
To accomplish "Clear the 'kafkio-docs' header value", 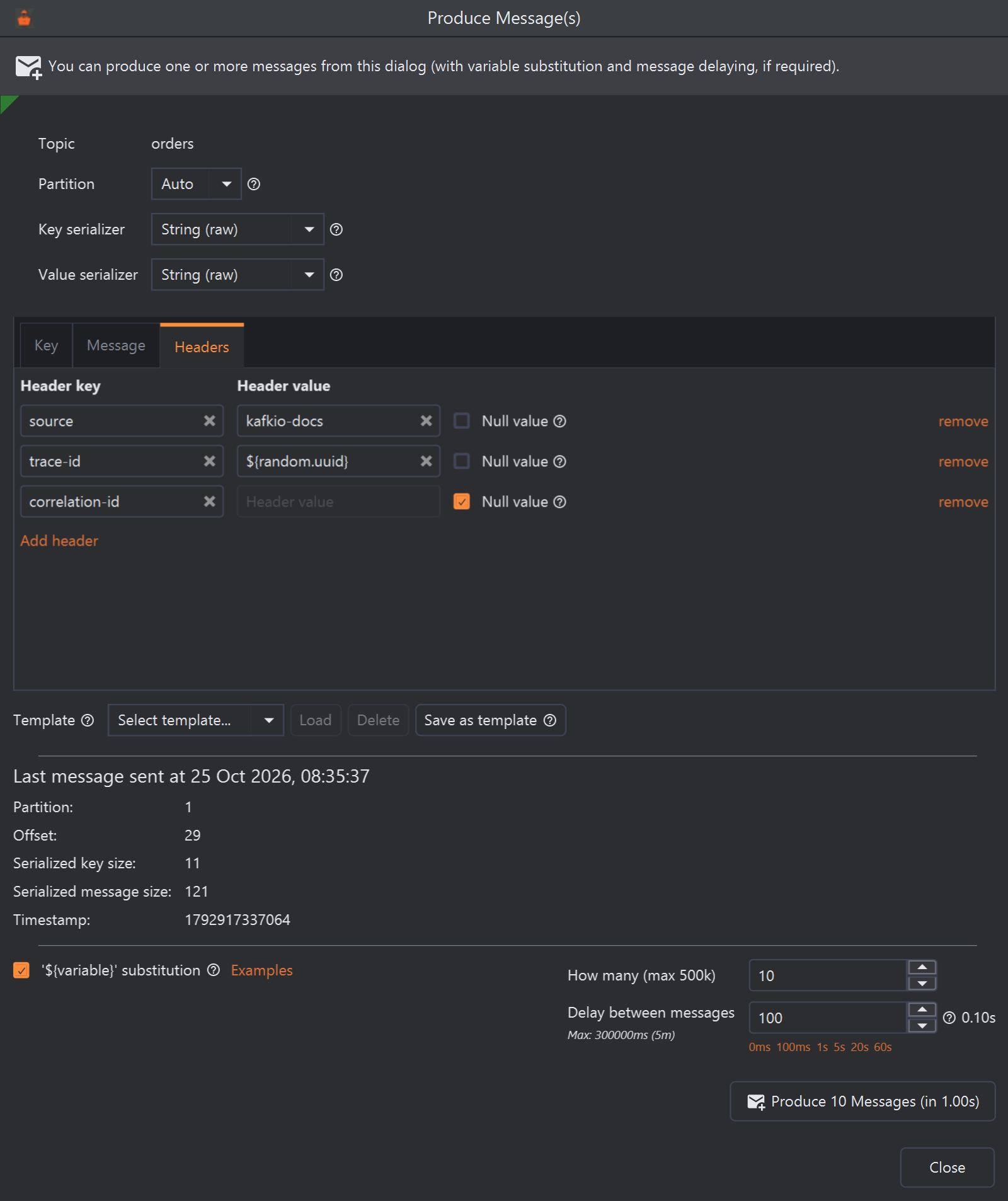I will click(x=427, y=421).
